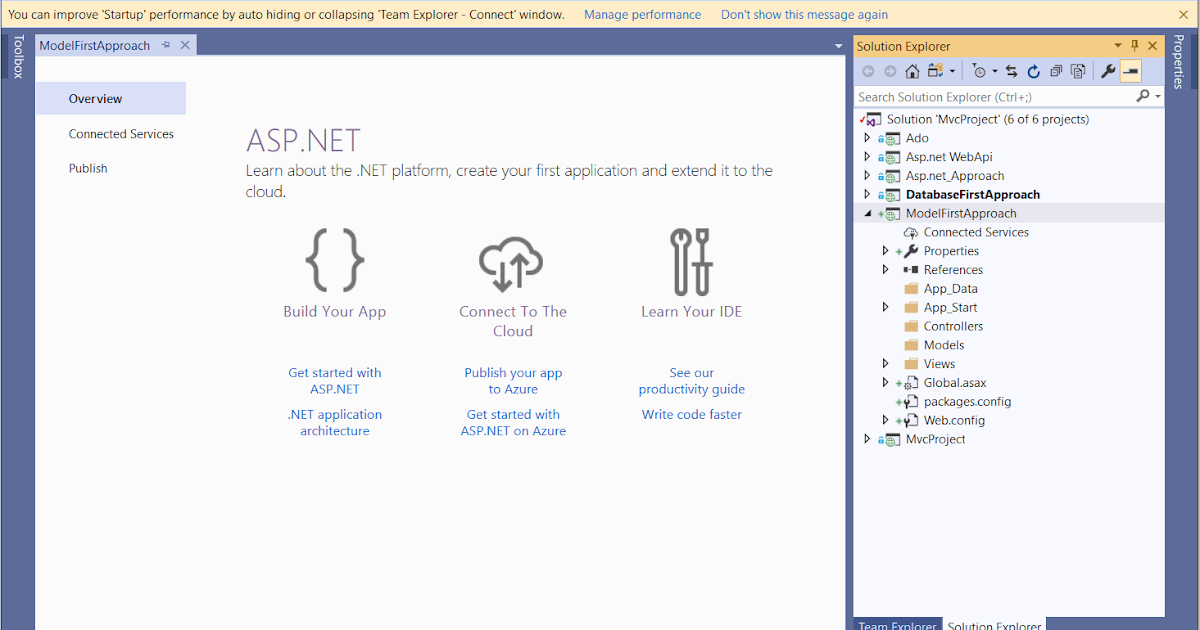Pin the ModelFirstApproach document tab
1200x630 pixels.
(165, 45)
